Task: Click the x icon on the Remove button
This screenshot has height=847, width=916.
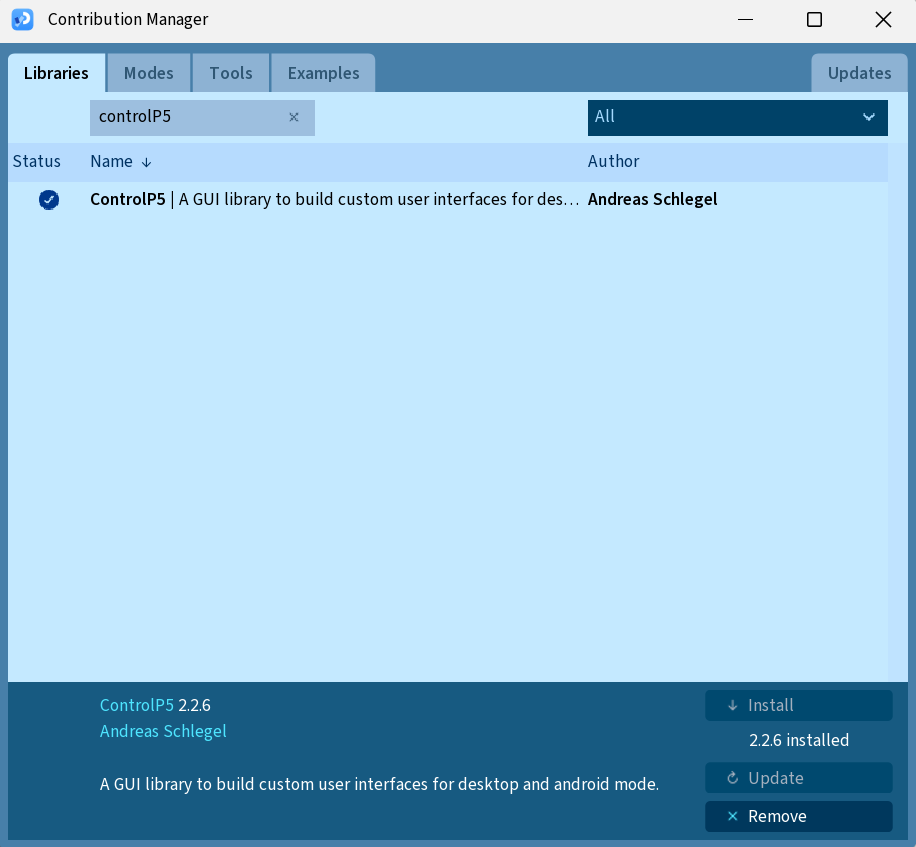Action: pyautogui.click(x=733, y=816)
